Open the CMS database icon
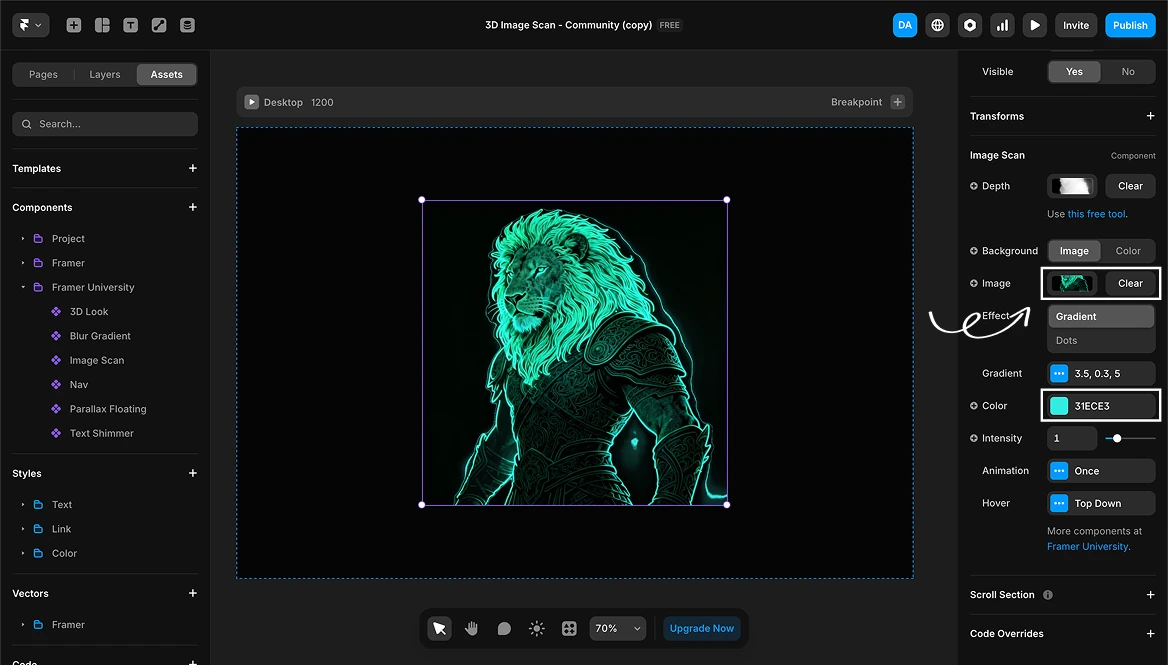 click(x=187, y=25)
